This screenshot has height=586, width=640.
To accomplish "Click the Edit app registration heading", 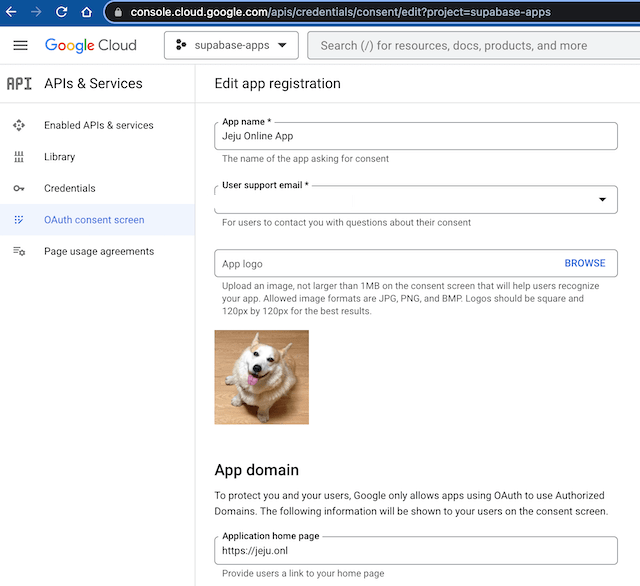I will tap(278, 84).
